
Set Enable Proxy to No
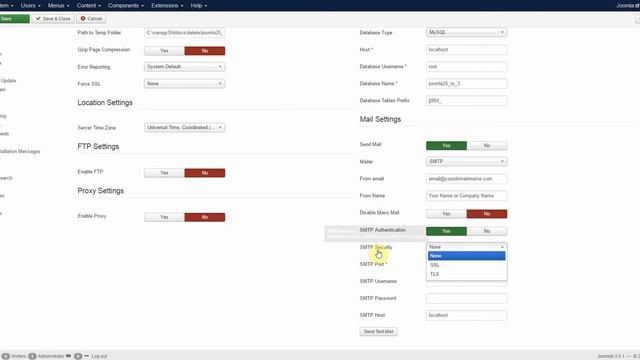pyautogui.click(x=204, y=217)
